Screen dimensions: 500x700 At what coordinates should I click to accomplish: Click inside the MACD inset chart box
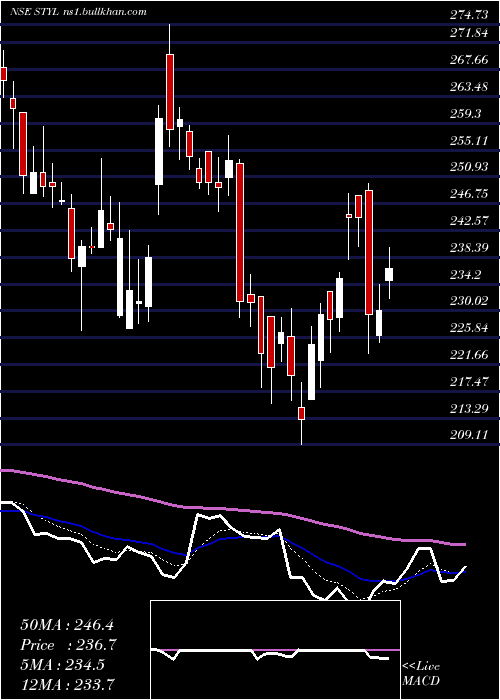click(x=275, y=650)
